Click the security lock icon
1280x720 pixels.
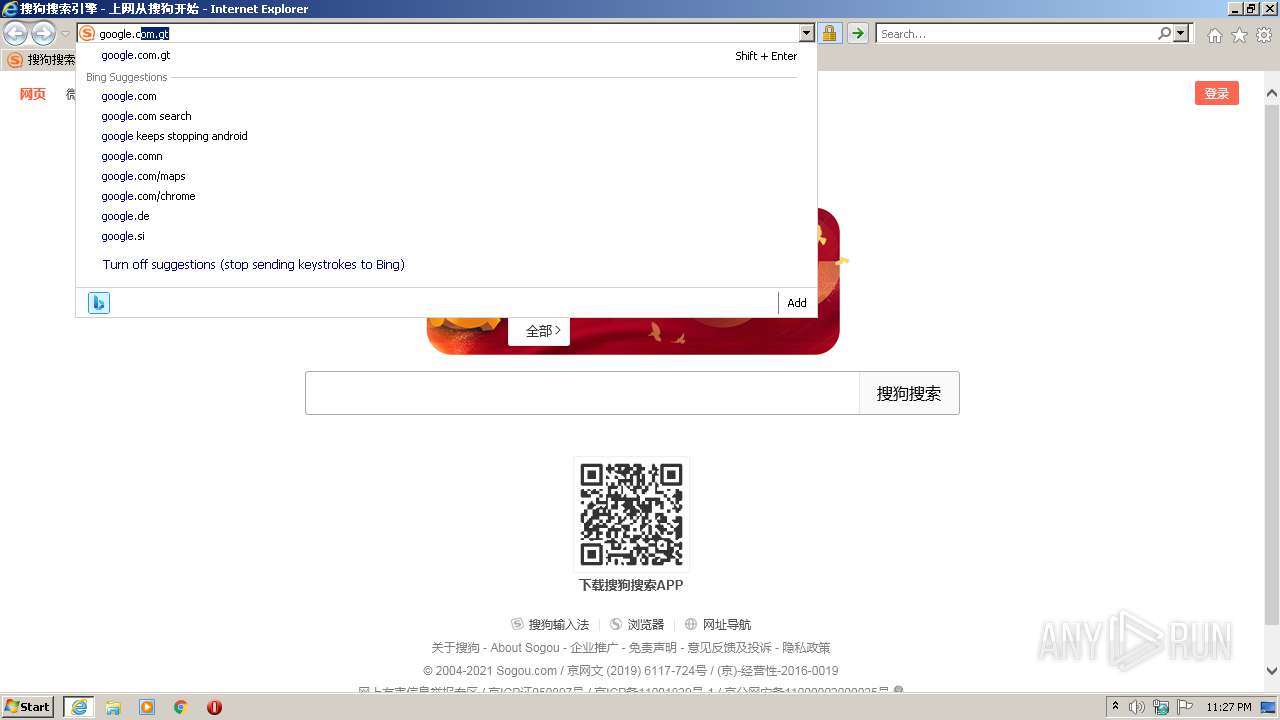[830, 34]
